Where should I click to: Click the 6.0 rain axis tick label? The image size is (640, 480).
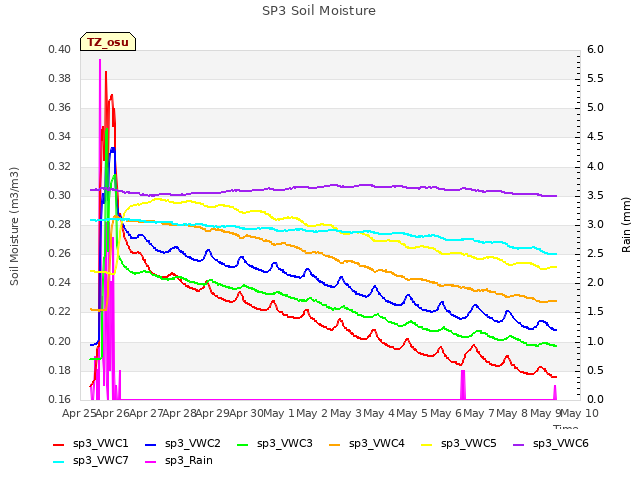(x=595, y=49)
